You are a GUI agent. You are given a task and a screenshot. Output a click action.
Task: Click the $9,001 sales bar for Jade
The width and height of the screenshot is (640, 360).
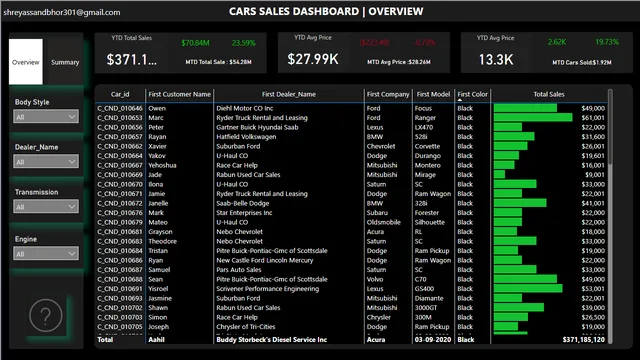pyautogui.click(x=499, y=175)
